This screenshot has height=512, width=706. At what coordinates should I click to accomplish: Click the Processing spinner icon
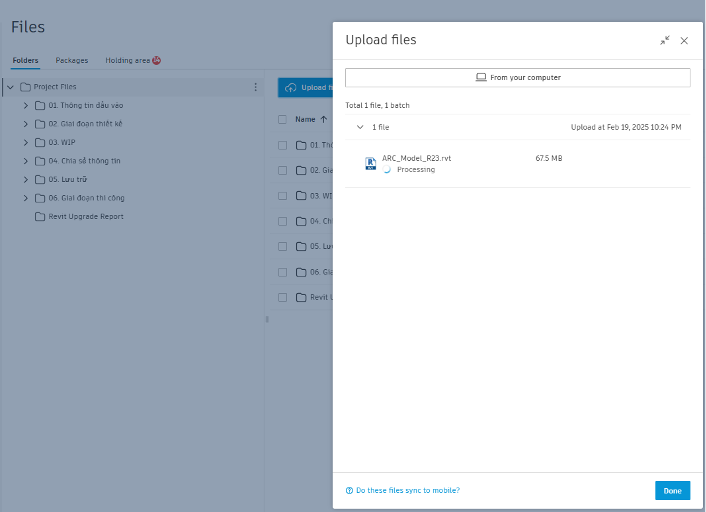(x=386, y=169)
